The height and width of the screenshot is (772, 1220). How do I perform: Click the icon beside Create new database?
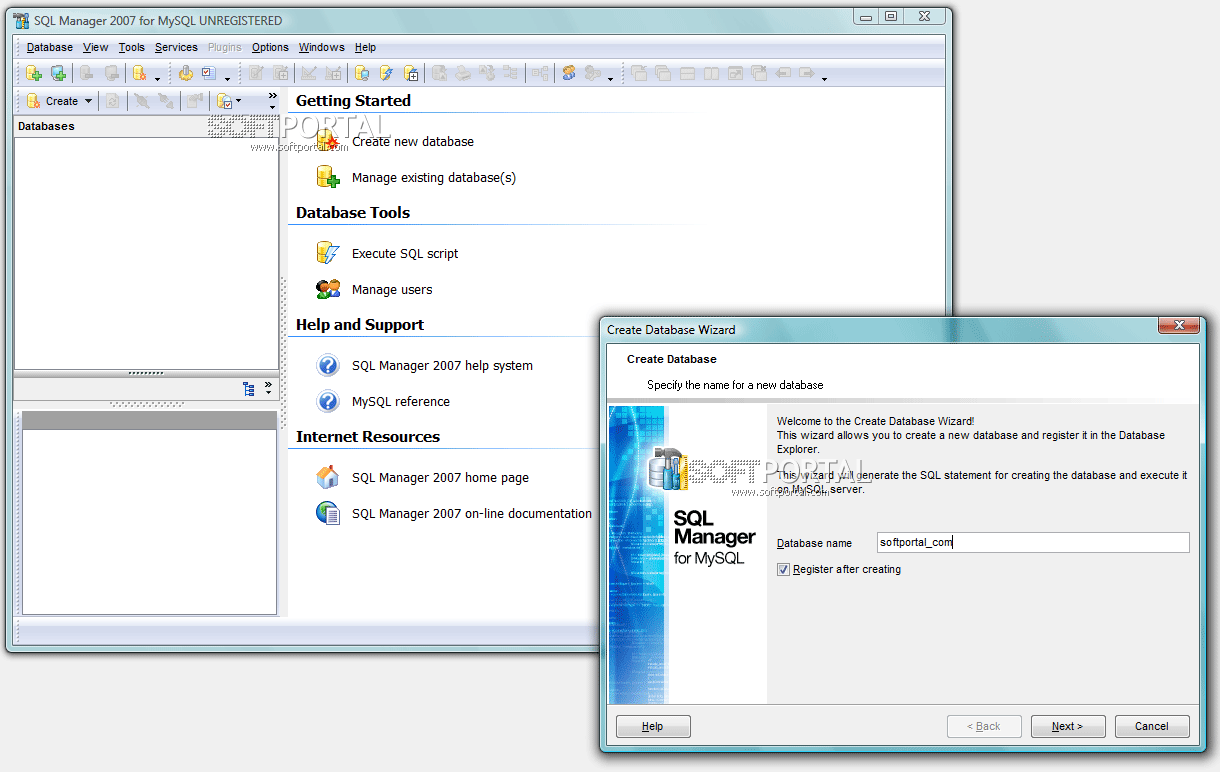(x=328, y=141)
